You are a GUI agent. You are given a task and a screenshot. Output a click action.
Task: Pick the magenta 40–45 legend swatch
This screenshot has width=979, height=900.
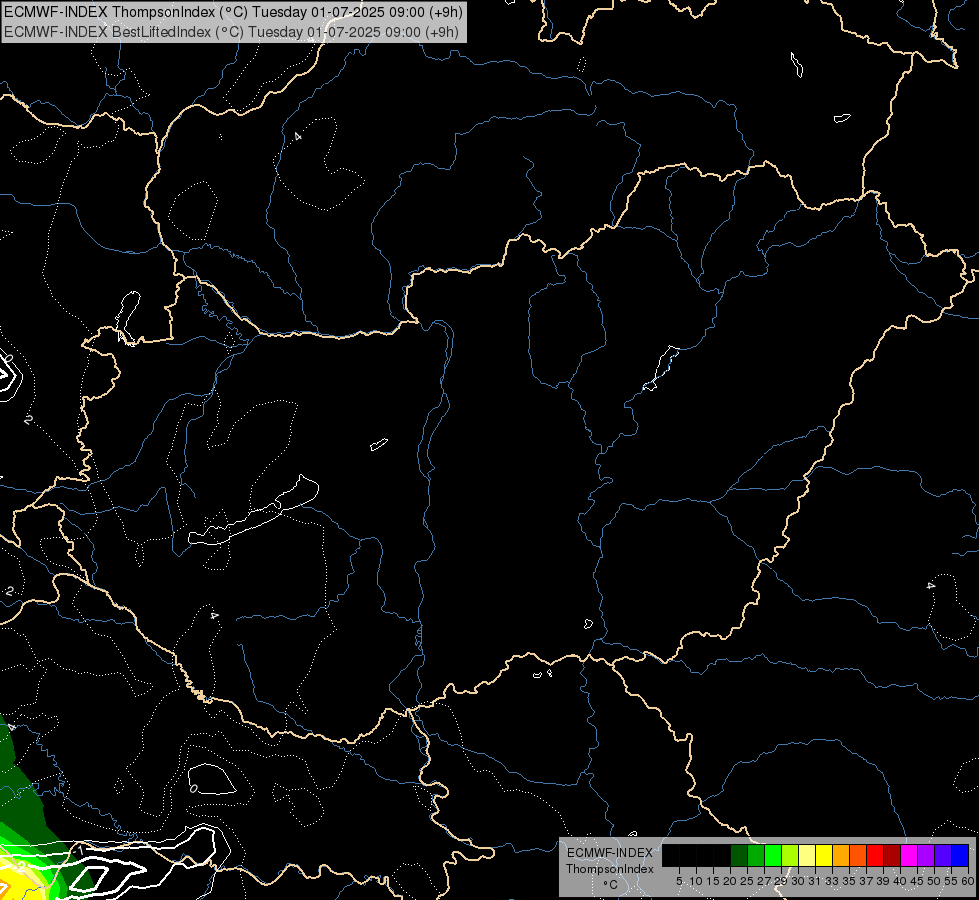(909, 855)
